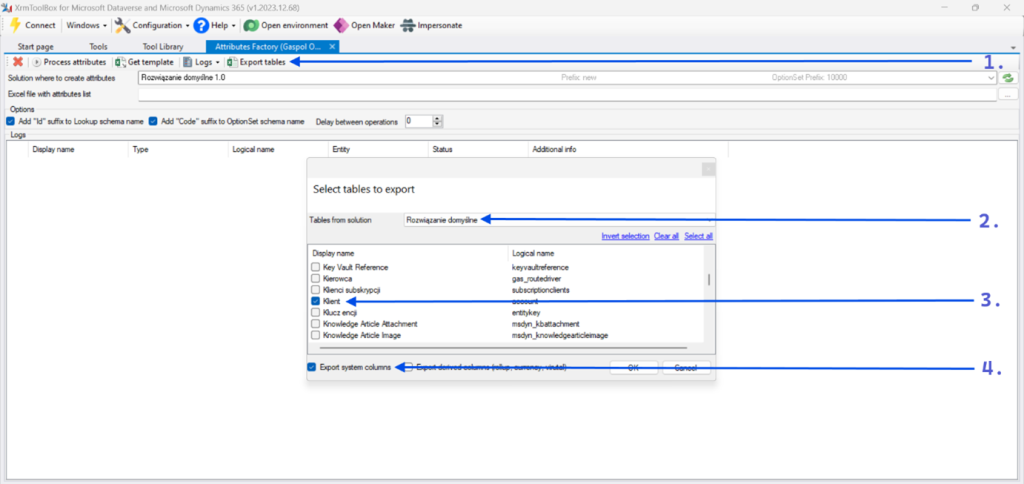Image resolution: width=1024 pixels, height=484 pixels.
Task: Expand the Logs dropdown arrow
Action: [x=217, y=62]
